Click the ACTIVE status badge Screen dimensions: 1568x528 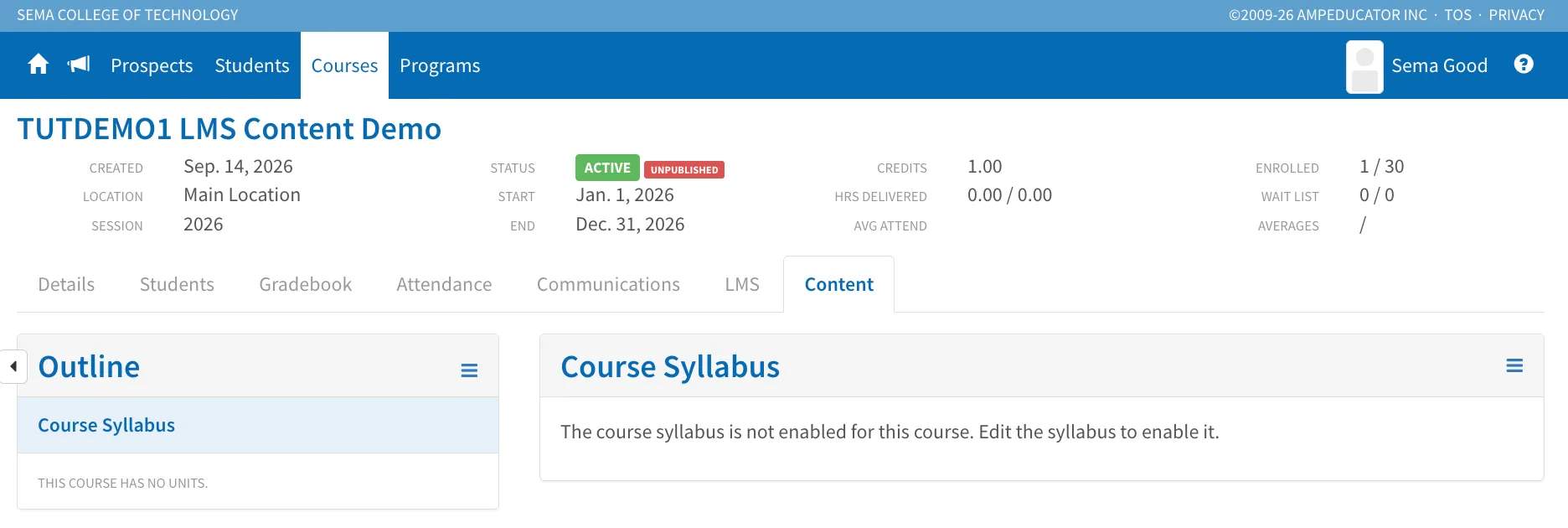click(607, 168)
